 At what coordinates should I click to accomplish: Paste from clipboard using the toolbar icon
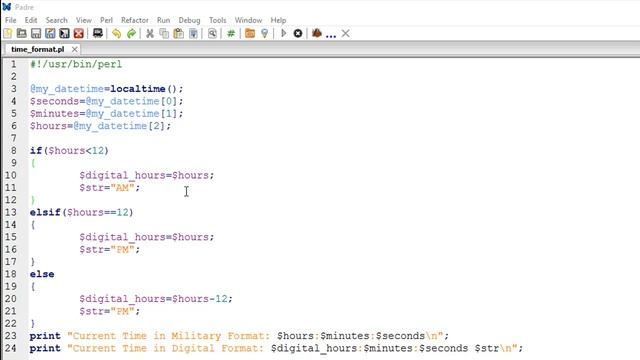click(x=178, y=33)
